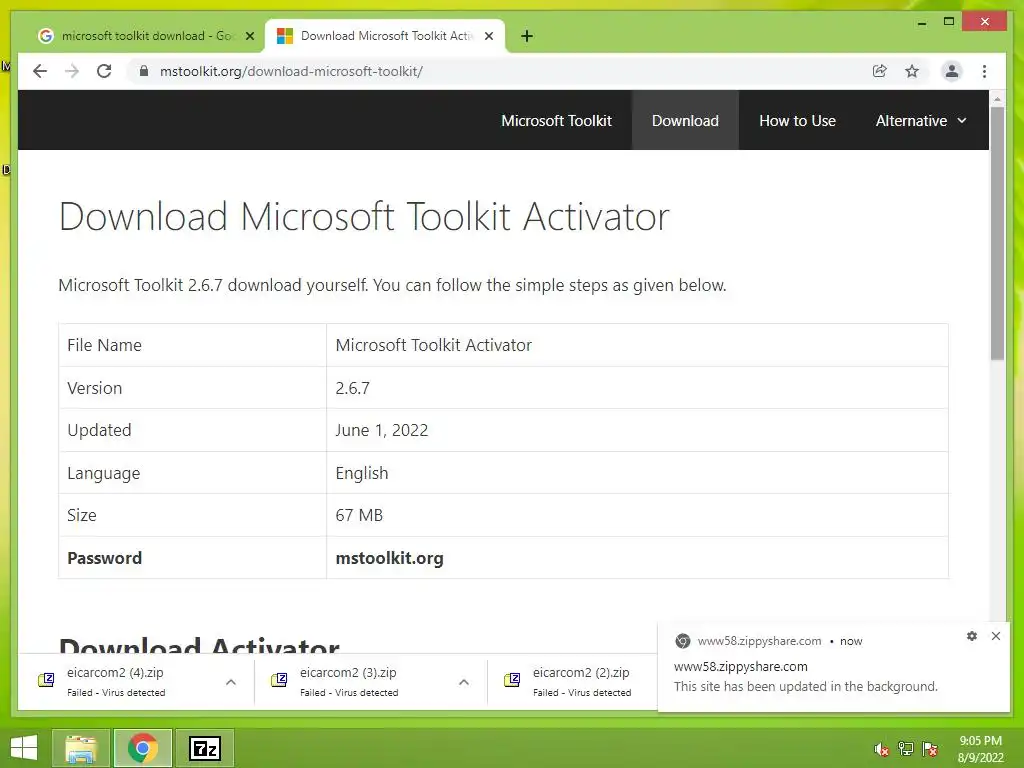Click the page vertical scrollbar thumb
This screenshot has height=768, width=1024.
click(x=997, y=232)
